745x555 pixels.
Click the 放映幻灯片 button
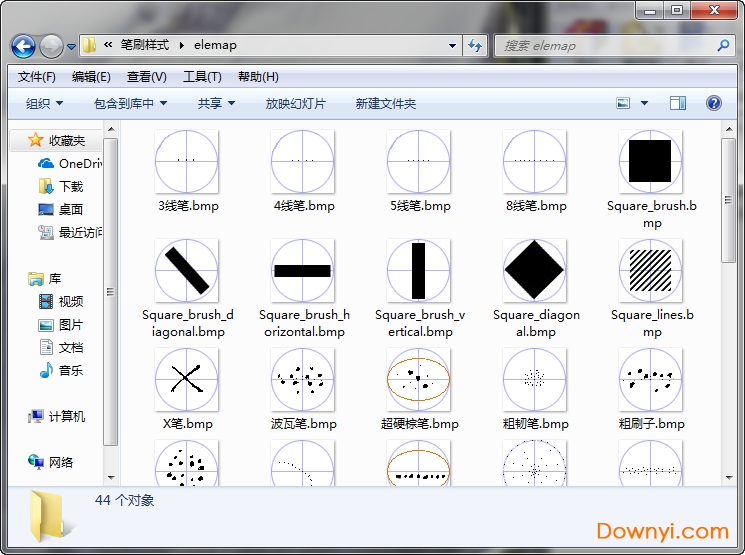click(x=295, y=104)
